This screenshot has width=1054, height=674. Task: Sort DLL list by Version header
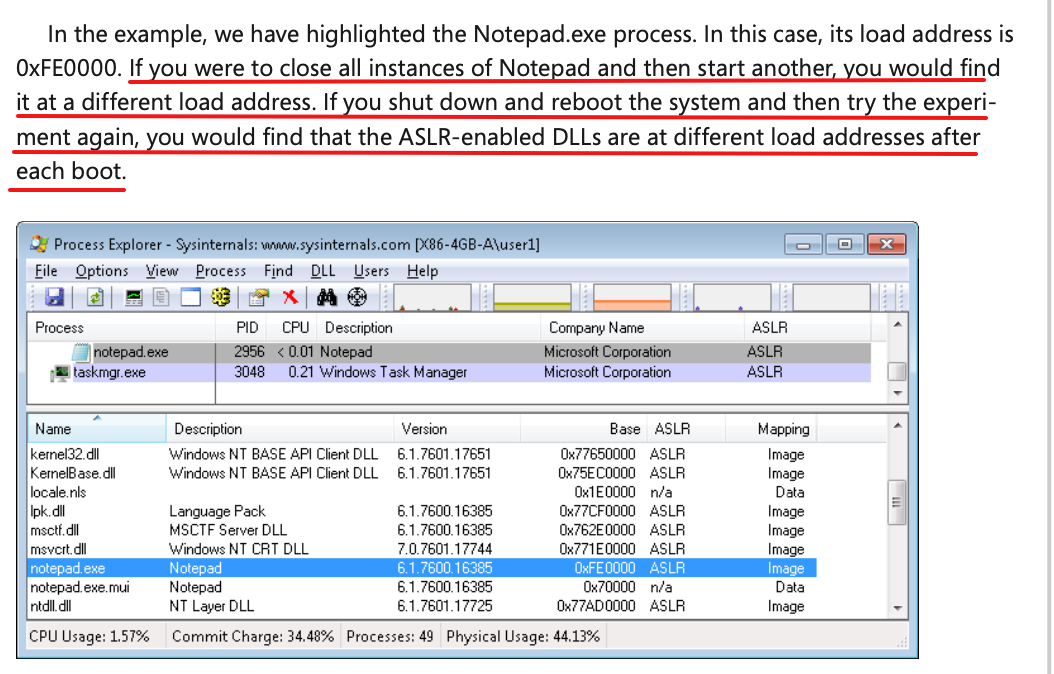click(457, 429)
